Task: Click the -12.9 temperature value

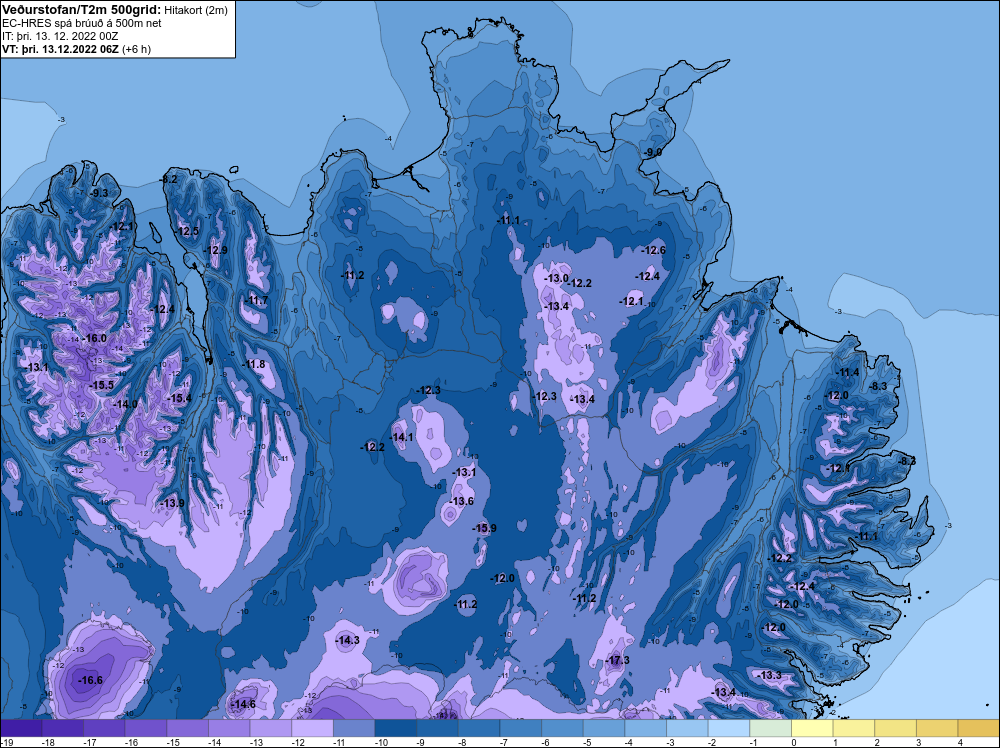Action: point(216,250)
